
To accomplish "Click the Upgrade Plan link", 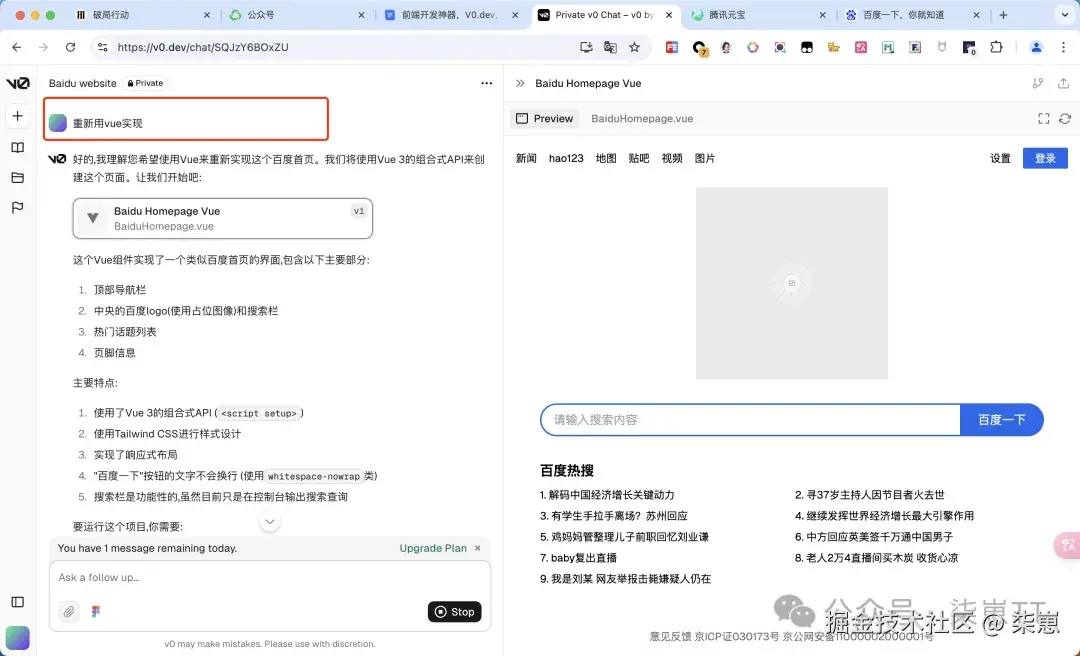I will pyautogui.click(x=433, y=549).
